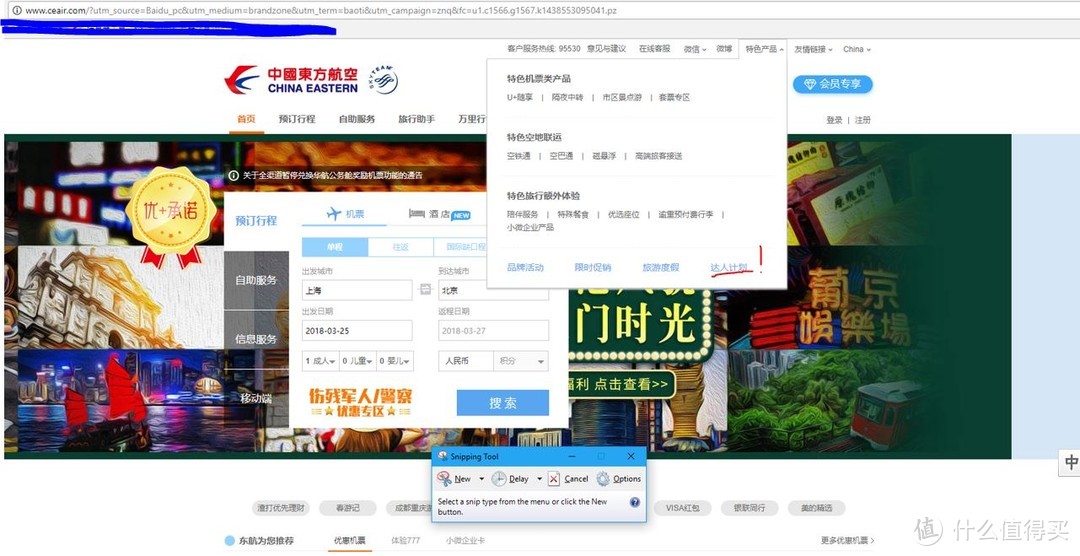Screen dimensions: 1080x556
Task: Open the 婴儿 passenger count dropdown
Action: 395,361
